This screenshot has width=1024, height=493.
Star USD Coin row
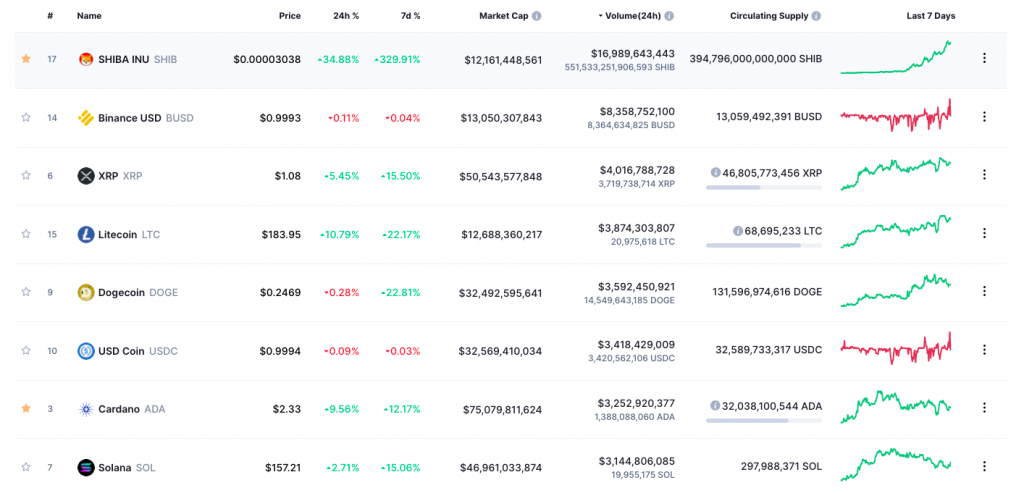point(26,350)
